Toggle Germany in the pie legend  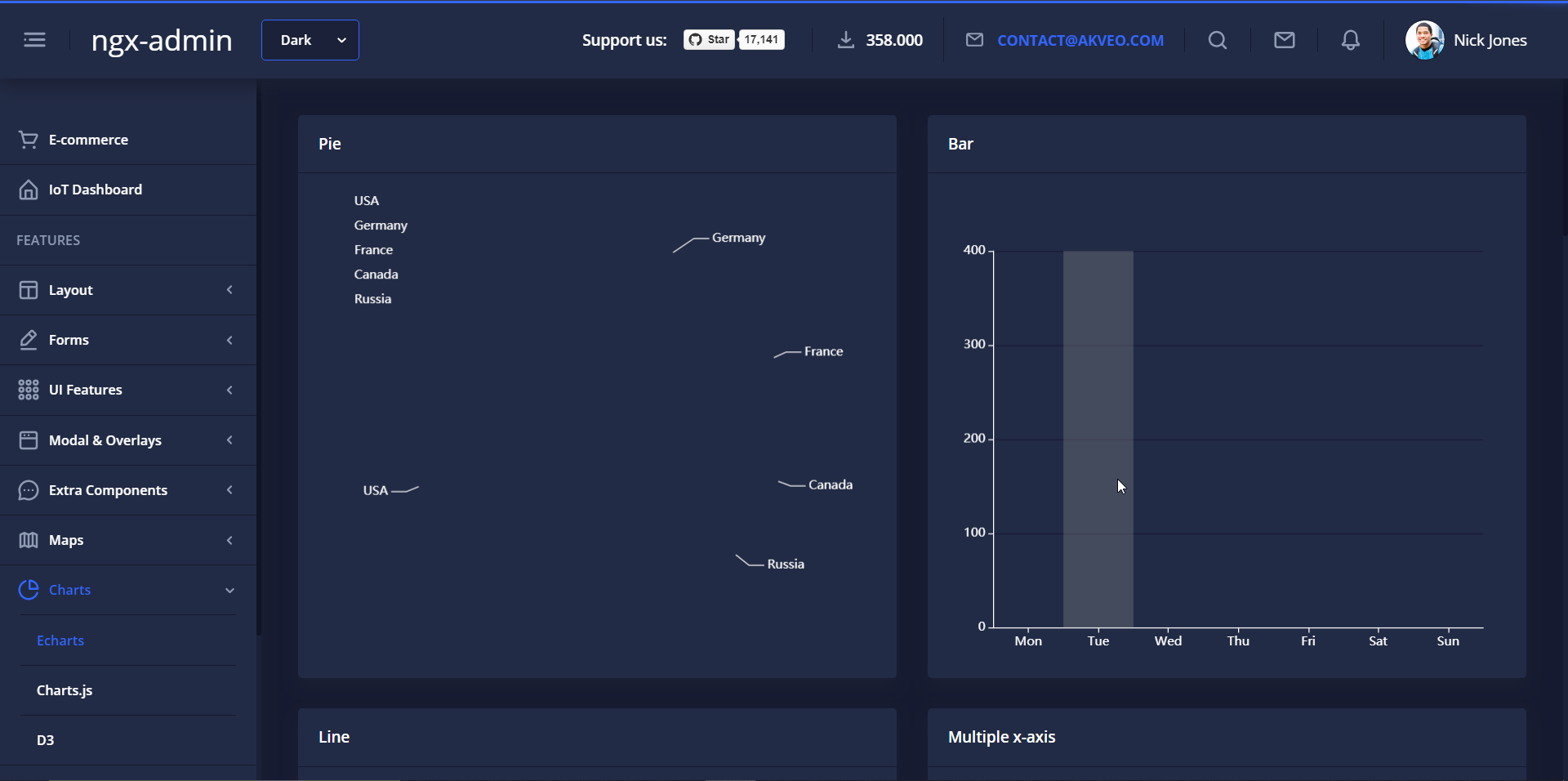[x=381, y=225]
